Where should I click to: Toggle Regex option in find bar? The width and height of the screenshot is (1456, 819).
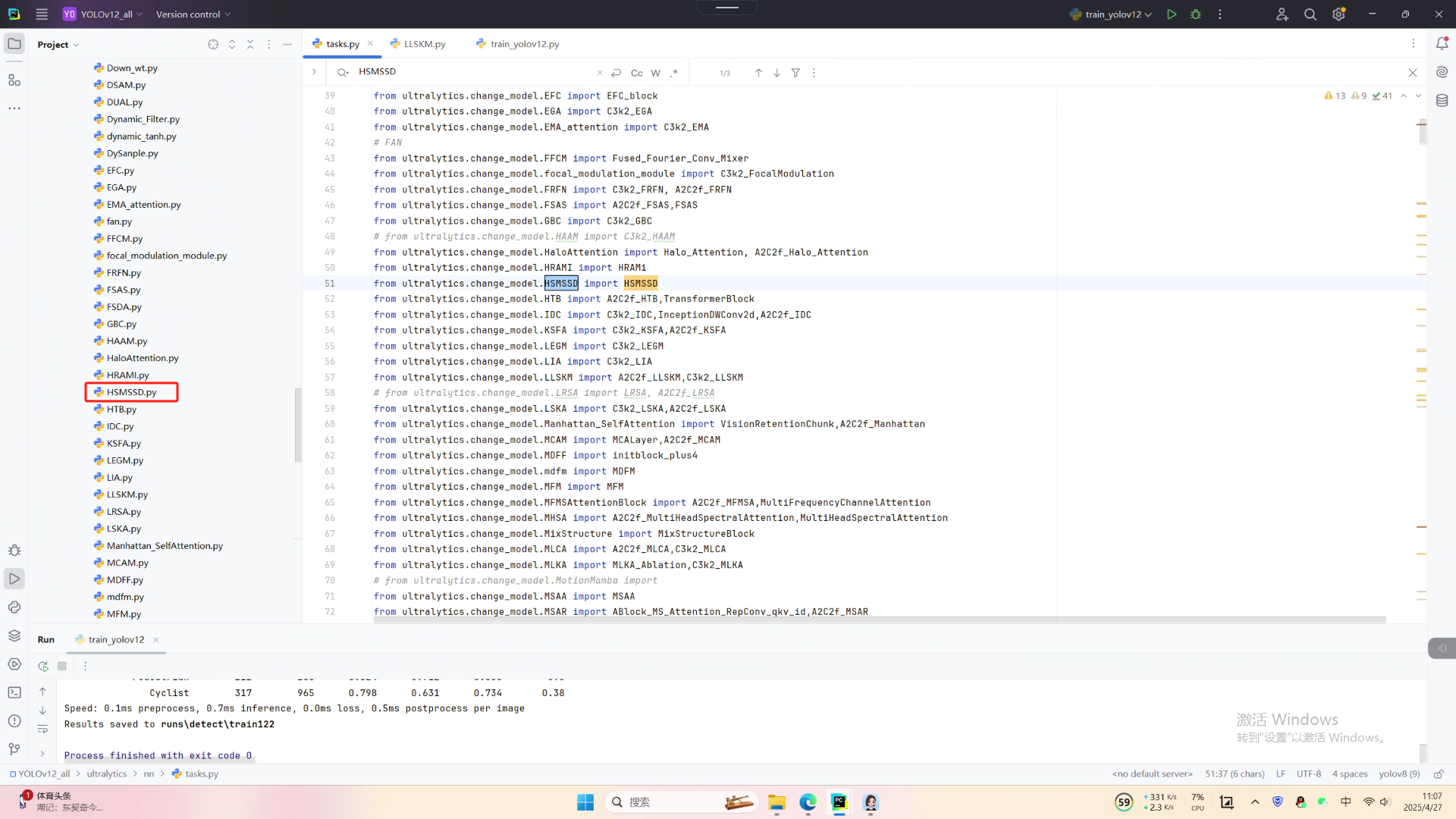coord(674,73)
